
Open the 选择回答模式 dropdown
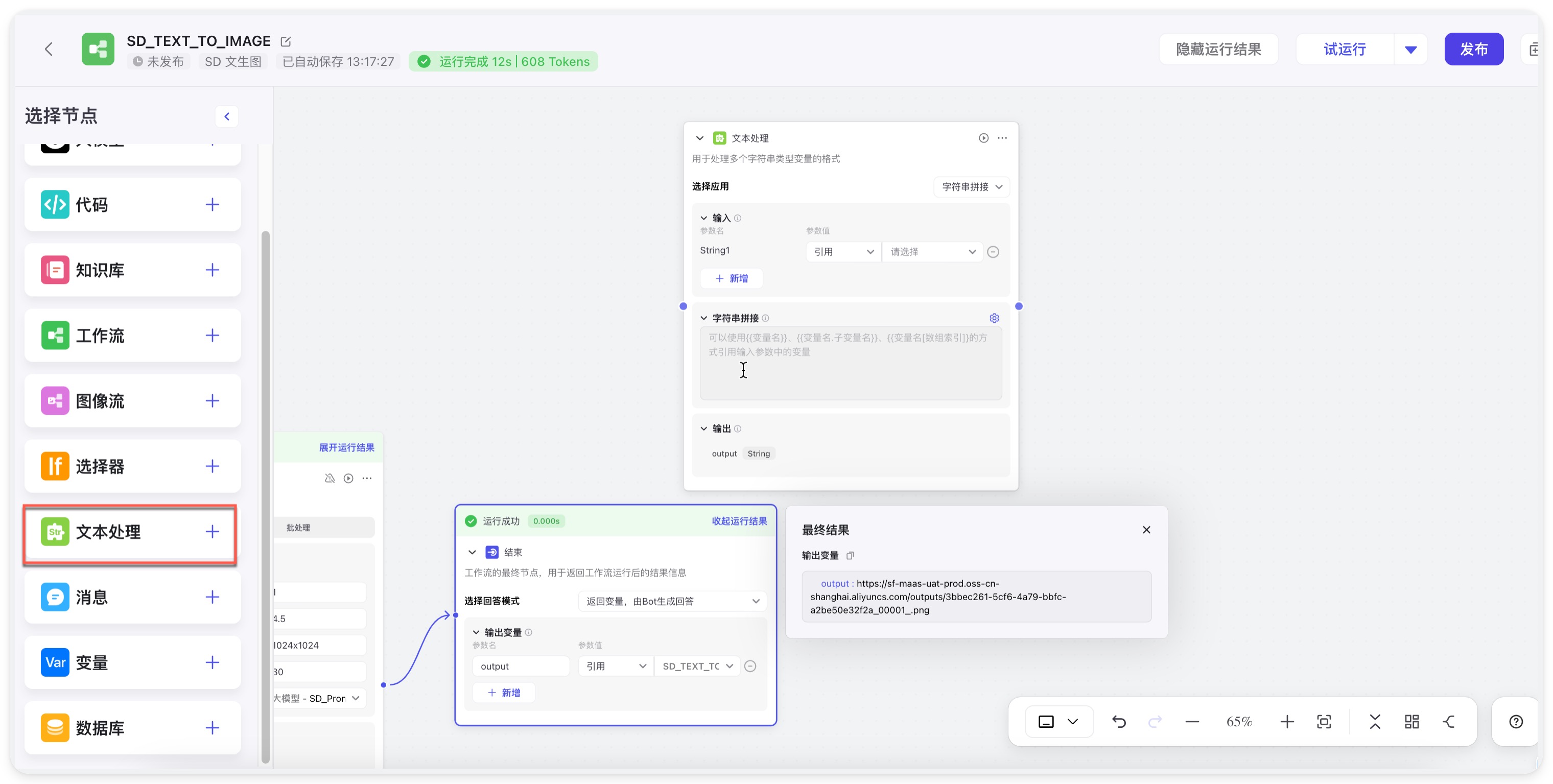(x=672, y=601)
